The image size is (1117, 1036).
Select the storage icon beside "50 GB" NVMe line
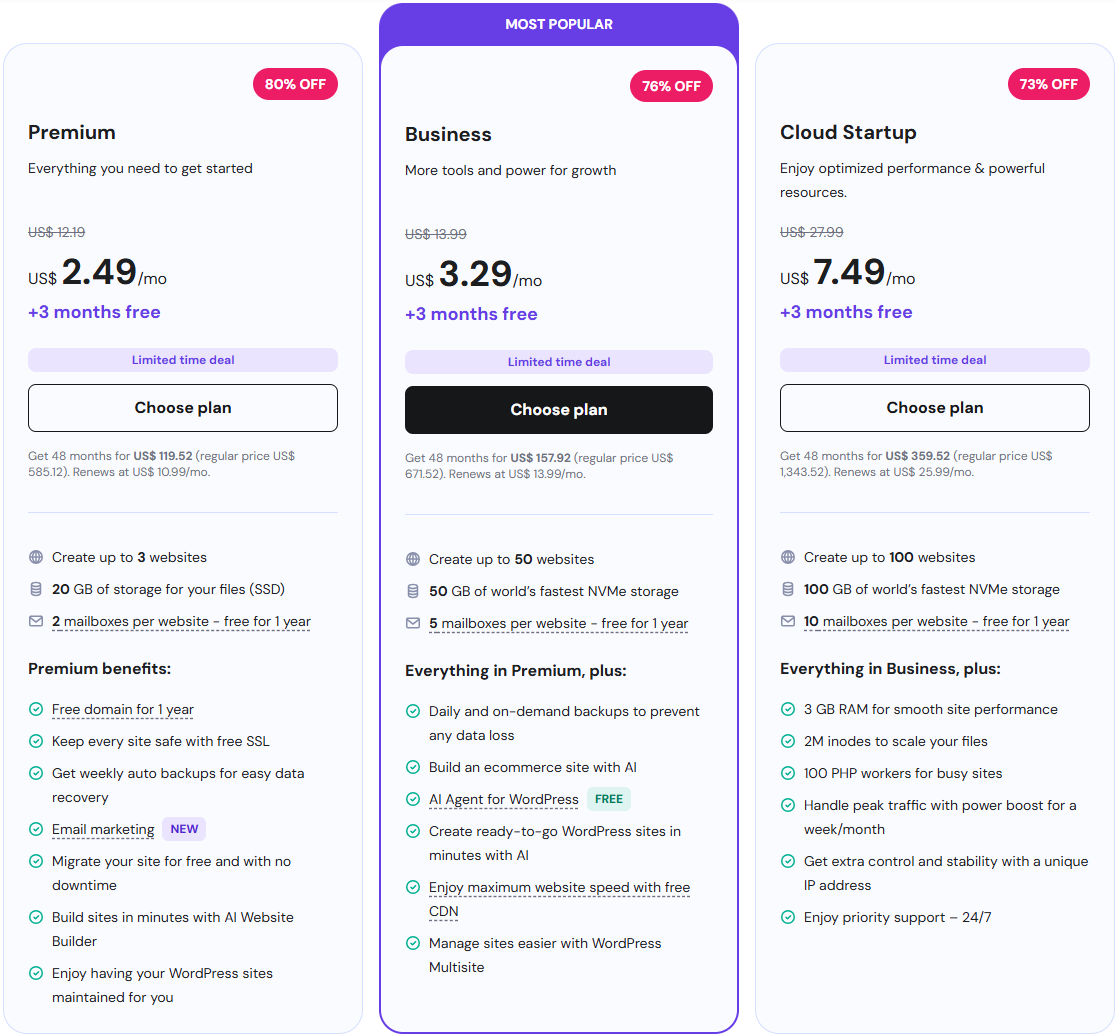[413, 592]
